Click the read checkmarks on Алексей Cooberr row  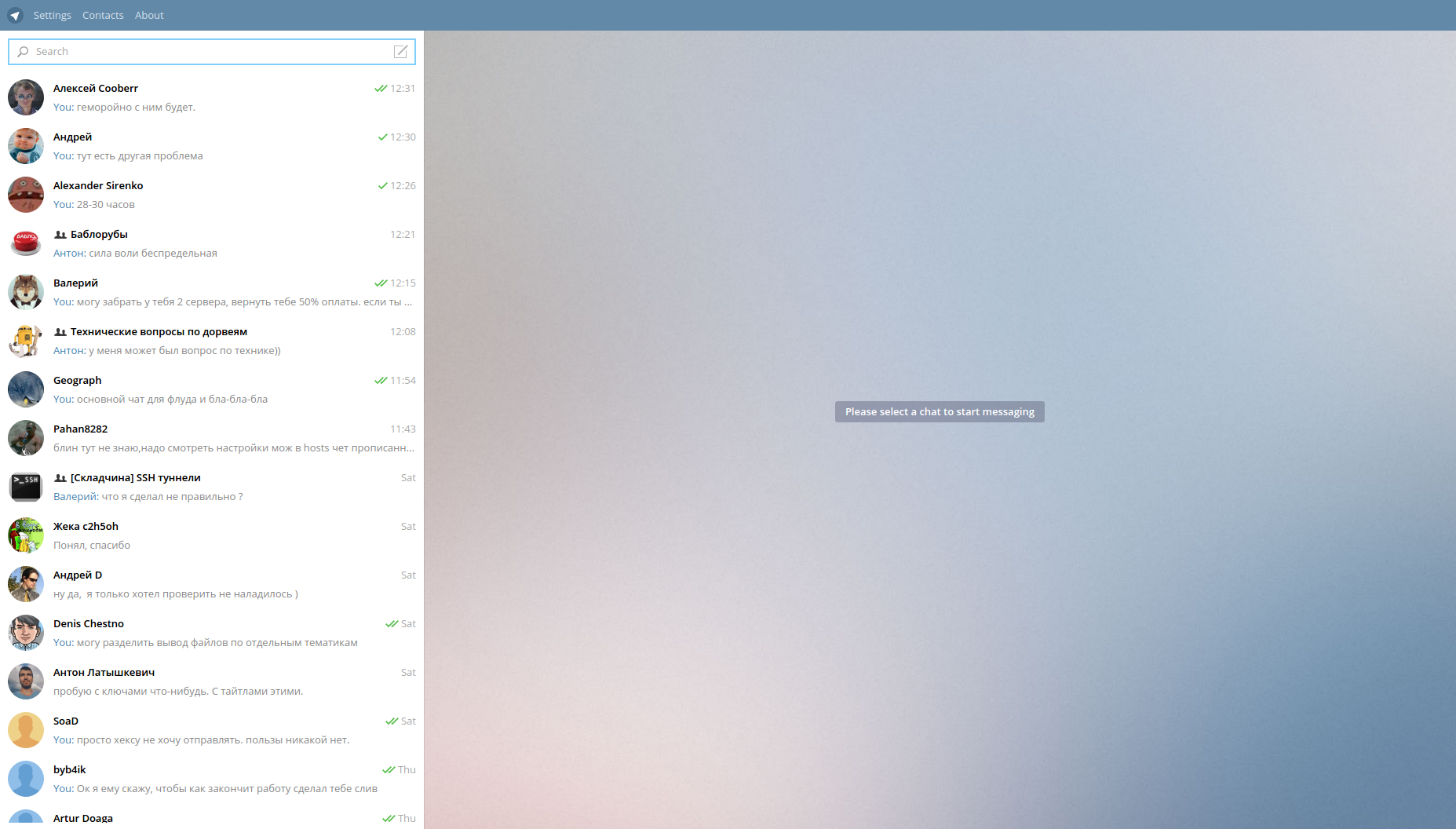click(x=381, y=89)
